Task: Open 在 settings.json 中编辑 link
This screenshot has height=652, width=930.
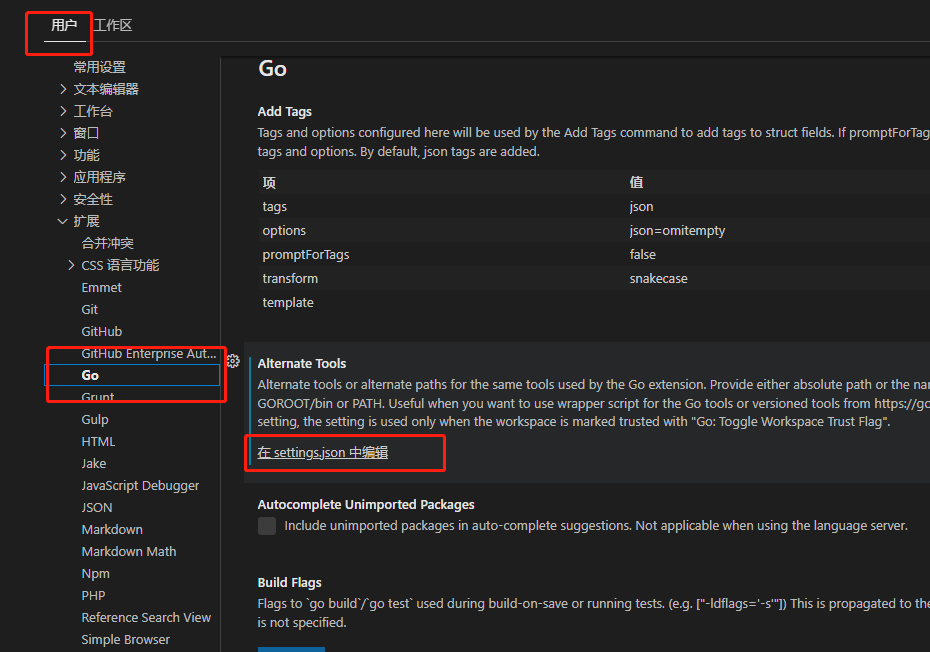Action: point(323,453)
